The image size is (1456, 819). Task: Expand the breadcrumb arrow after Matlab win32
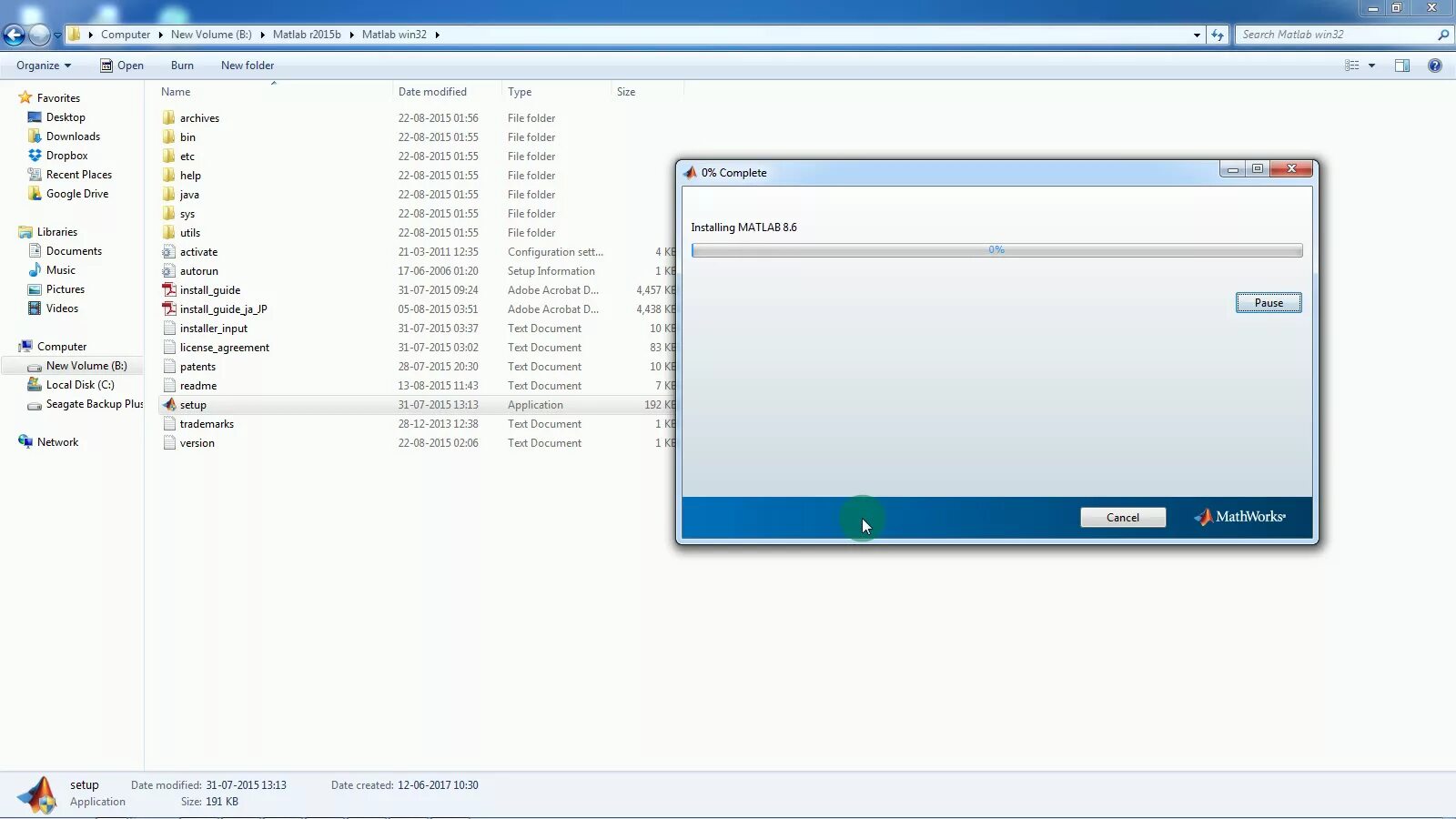(x=437, y=35)
